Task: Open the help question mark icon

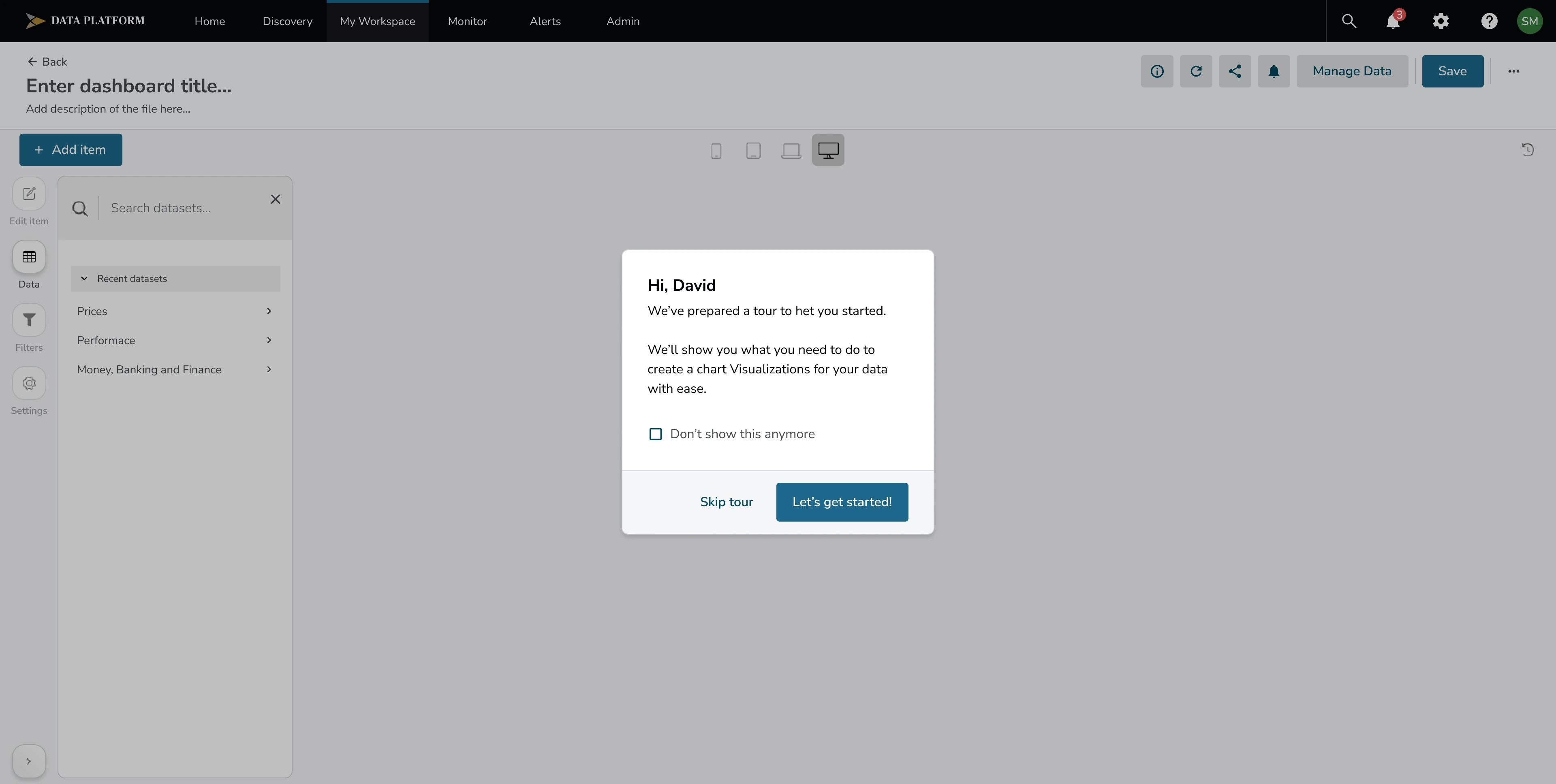Action: pos(1489,21)
